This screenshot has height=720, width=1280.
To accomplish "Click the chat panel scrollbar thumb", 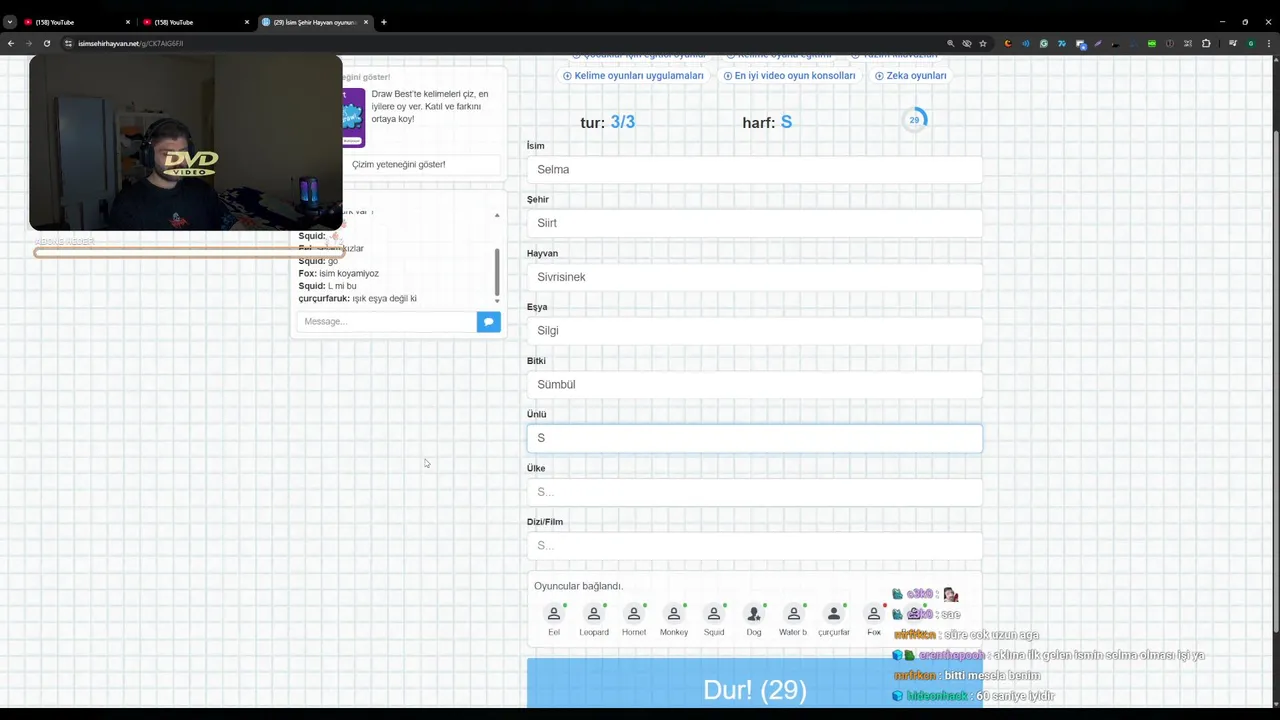I will pyautogui.click(x=497, y=270).
